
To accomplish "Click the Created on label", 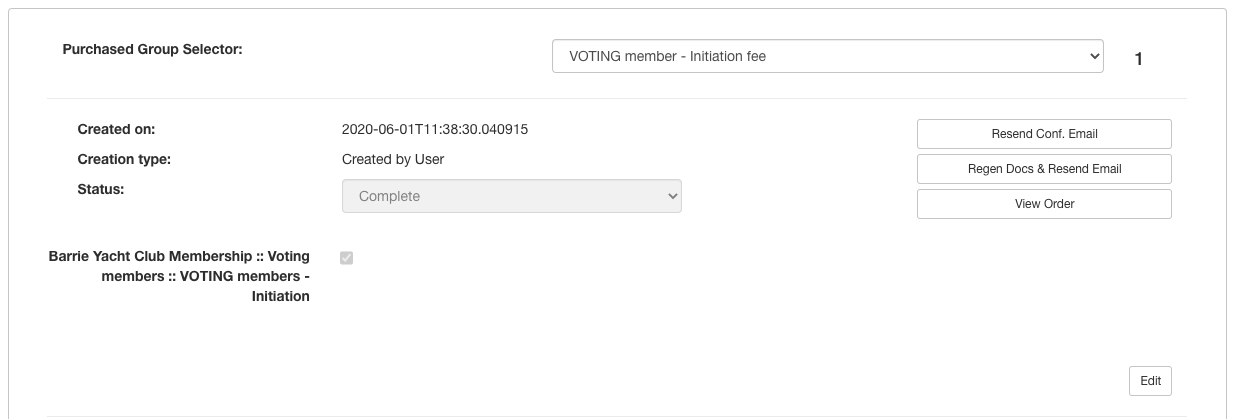I will 116,129.
